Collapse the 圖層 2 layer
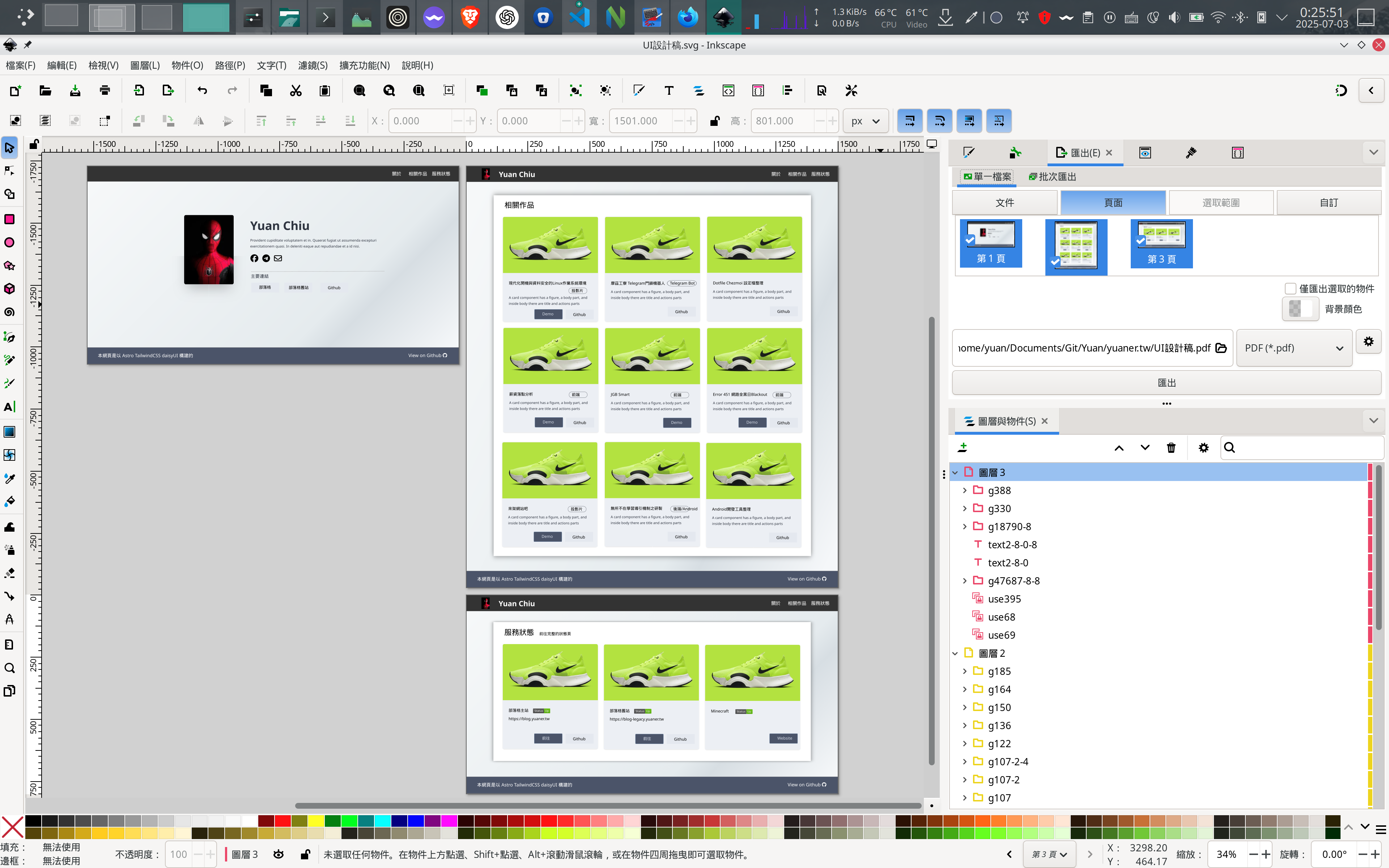The image size is (1389, 868). (x=955, y=653)
